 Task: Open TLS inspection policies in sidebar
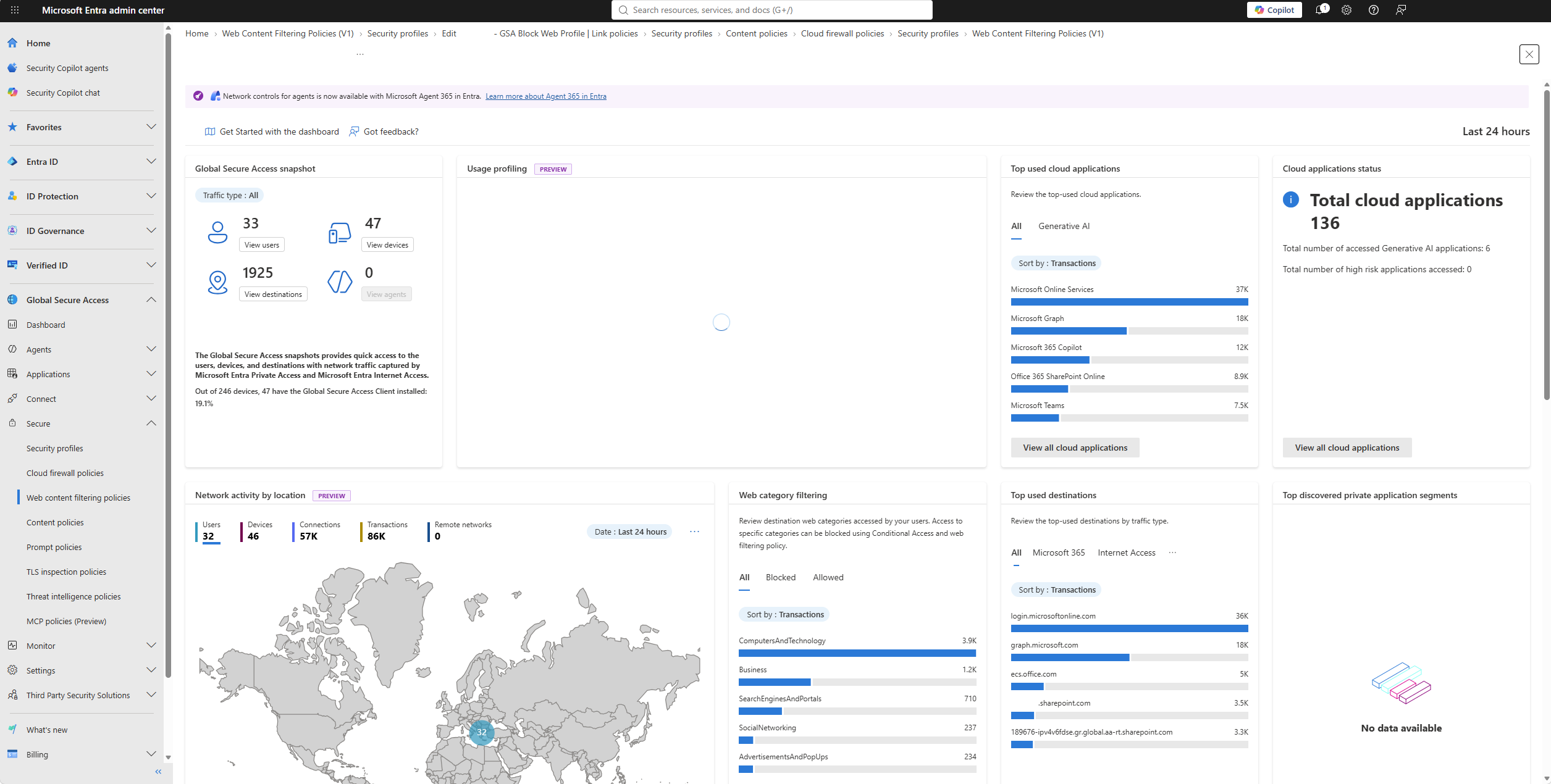tap(66, 572)
